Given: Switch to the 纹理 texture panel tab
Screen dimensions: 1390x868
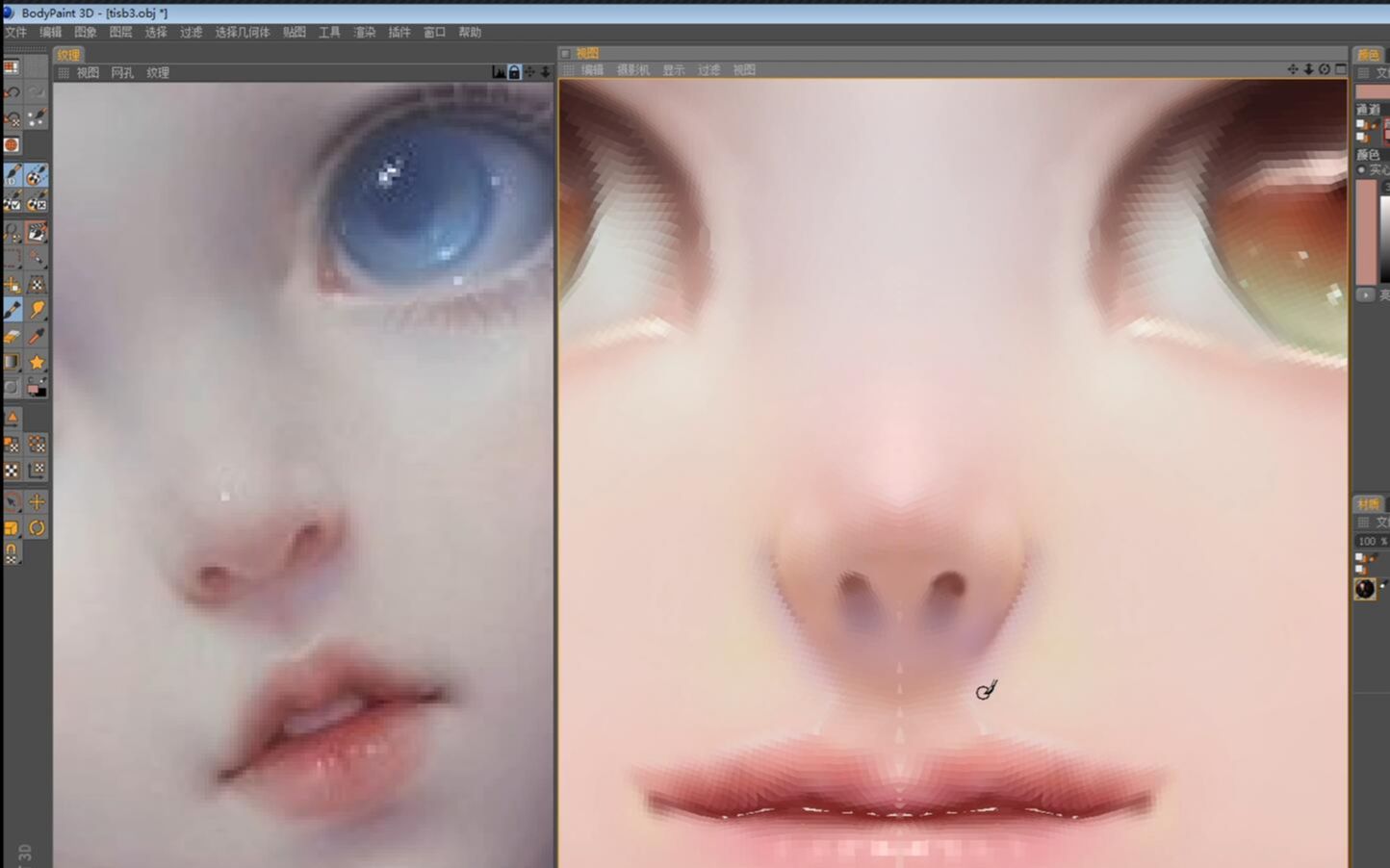Looking at the screenshot, I should pyautogui.click(x=69, y=55).
